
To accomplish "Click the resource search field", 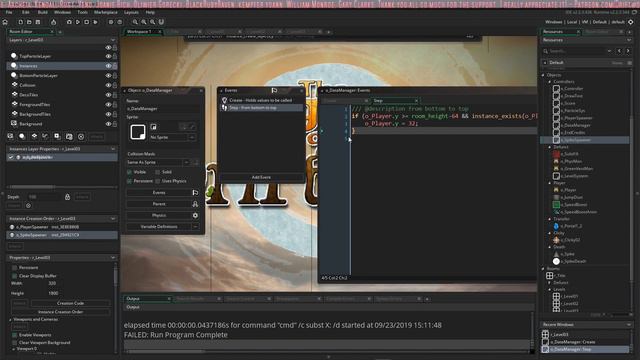I will (577, 51).
